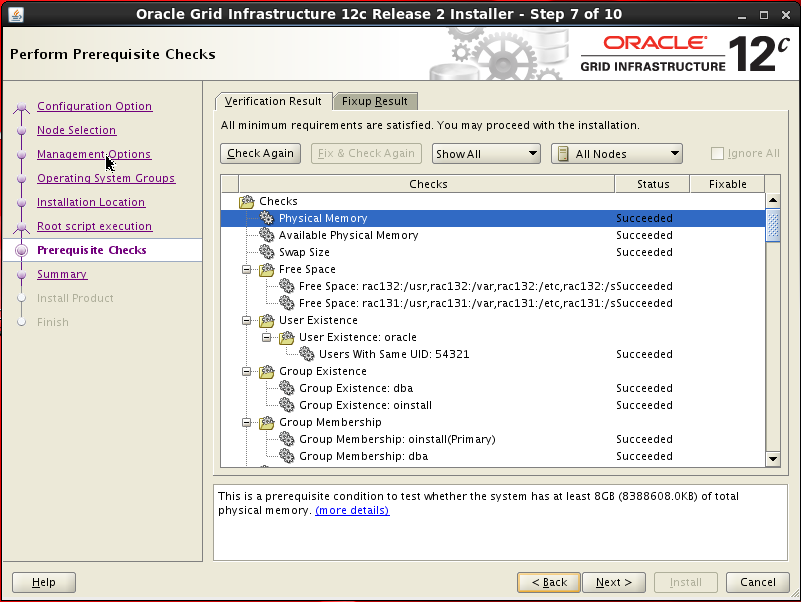Click the Configuration Option step marker
This screenshot has height=602, width=801.
pos(21,107)
